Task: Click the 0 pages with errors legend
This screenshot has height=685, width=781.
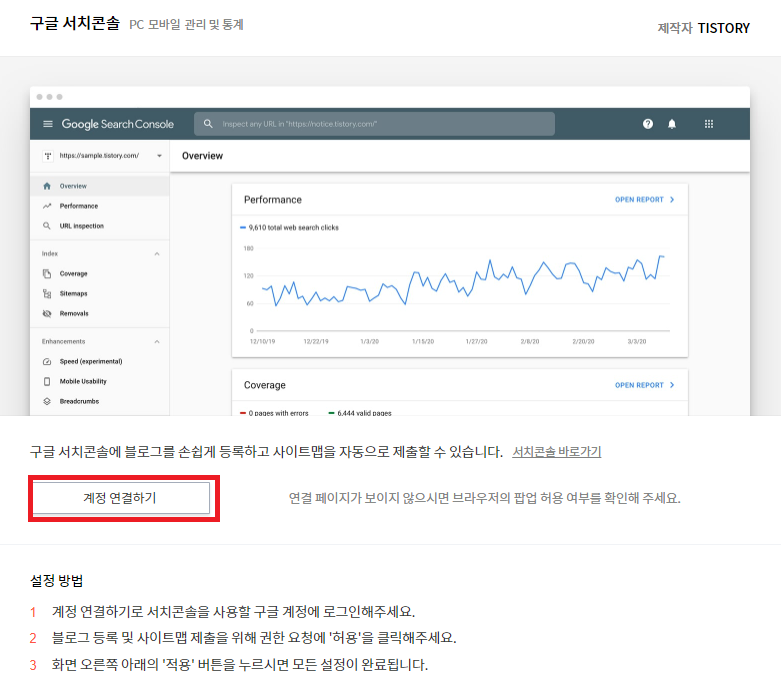Action: tap(274, 413)
